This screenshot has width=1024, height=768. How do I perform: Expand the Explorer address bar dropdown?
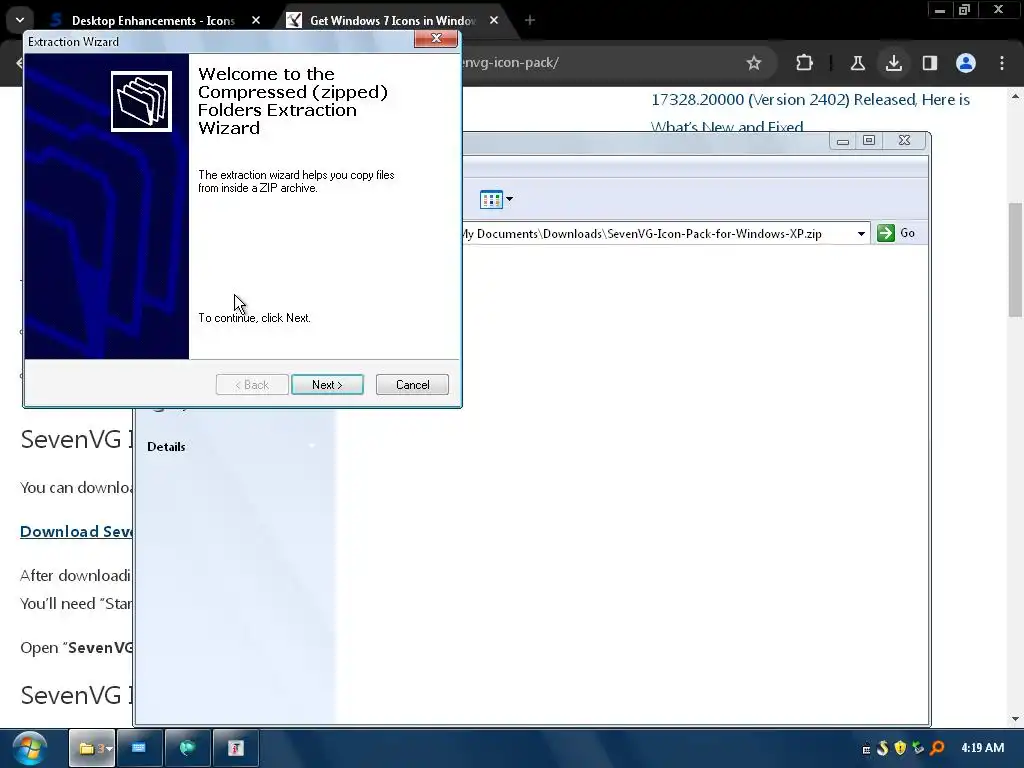(x=861, y=233)
